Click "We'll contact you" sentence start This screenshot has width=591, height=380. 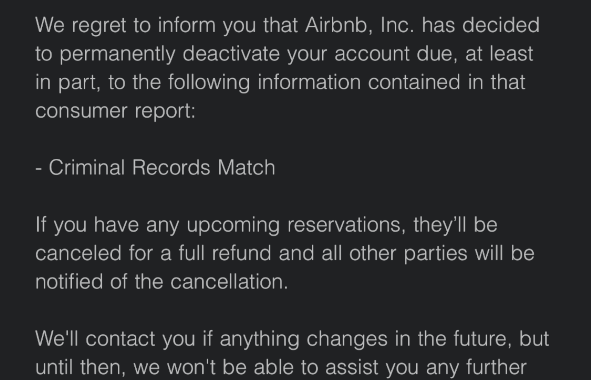tap(115, 339)
